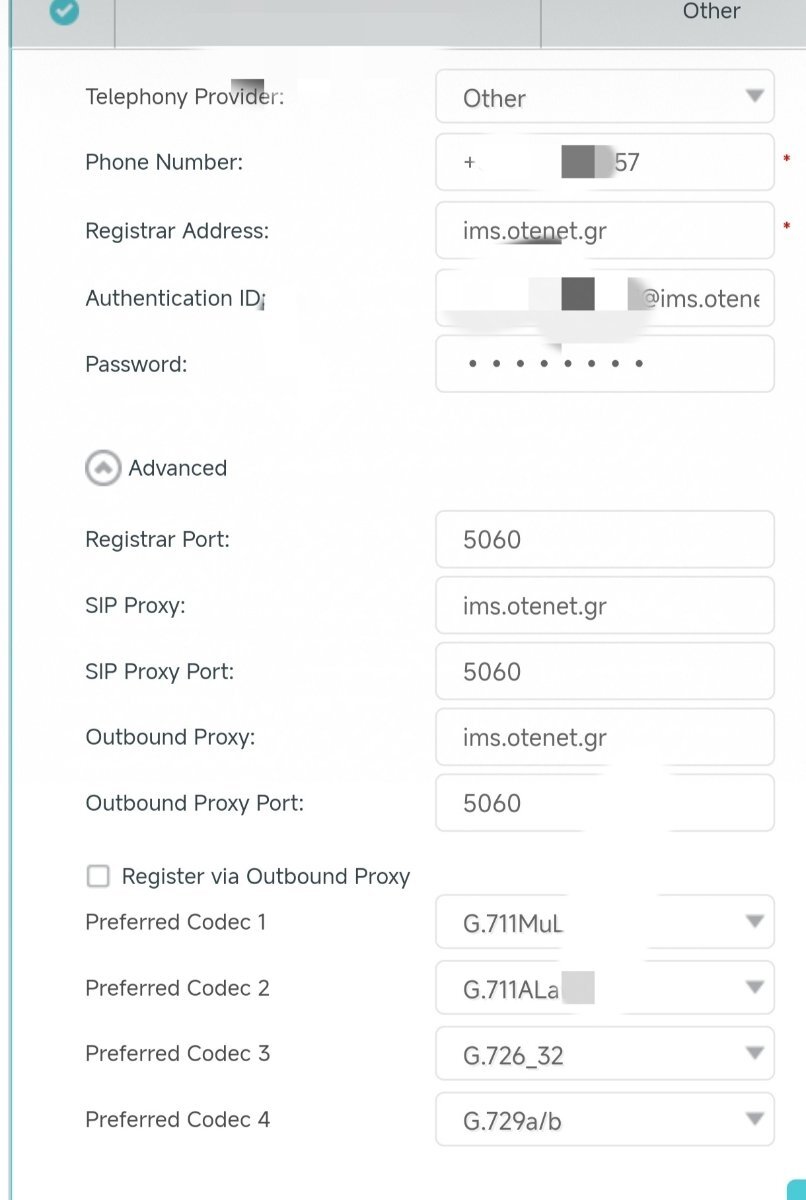Click the blue checkmark status icon

click(x=64, y=10)
